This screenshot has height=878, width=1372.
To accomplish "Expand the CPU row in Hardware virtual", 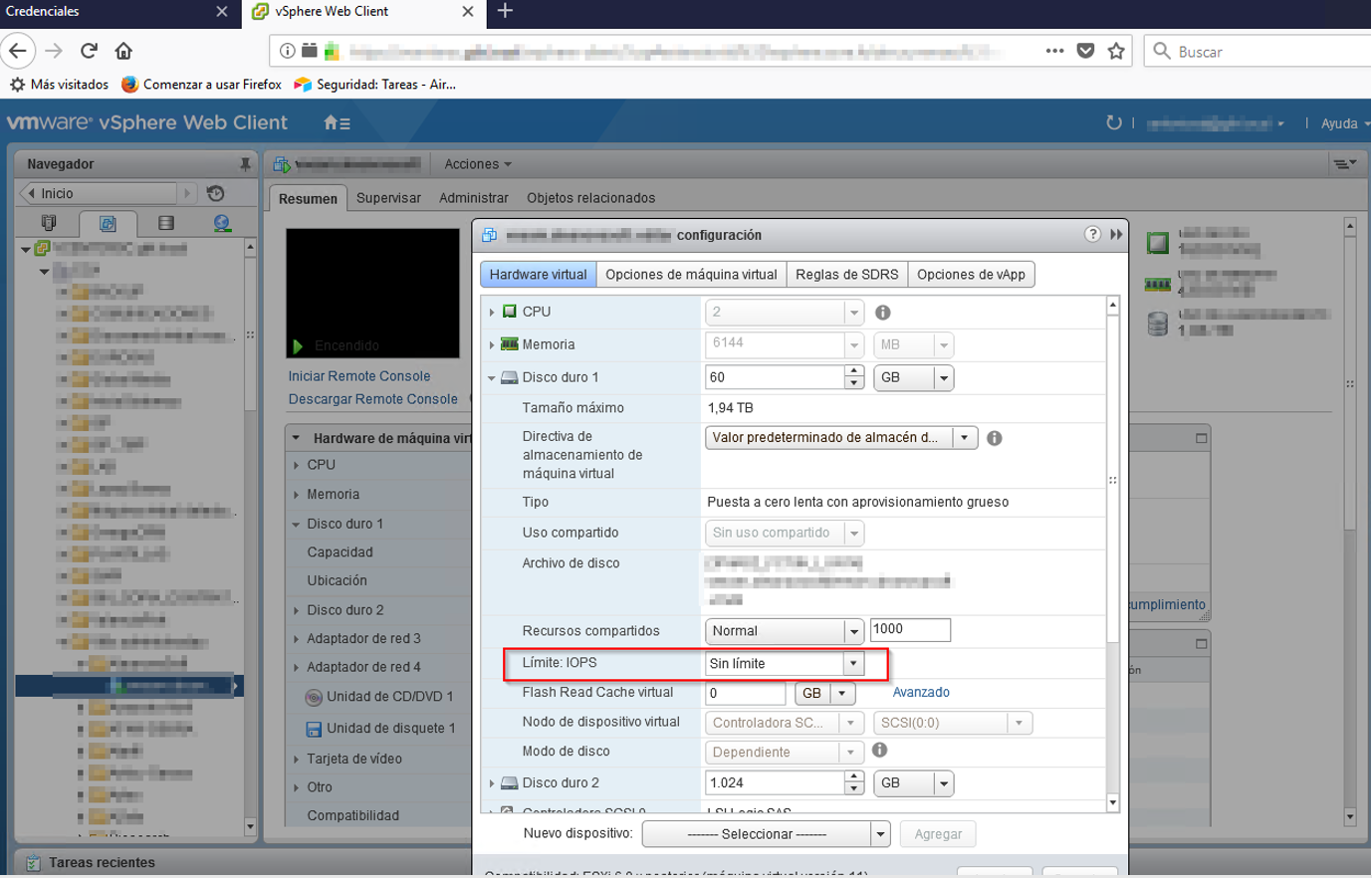I will pyautogui.click(x=492, y=313).
